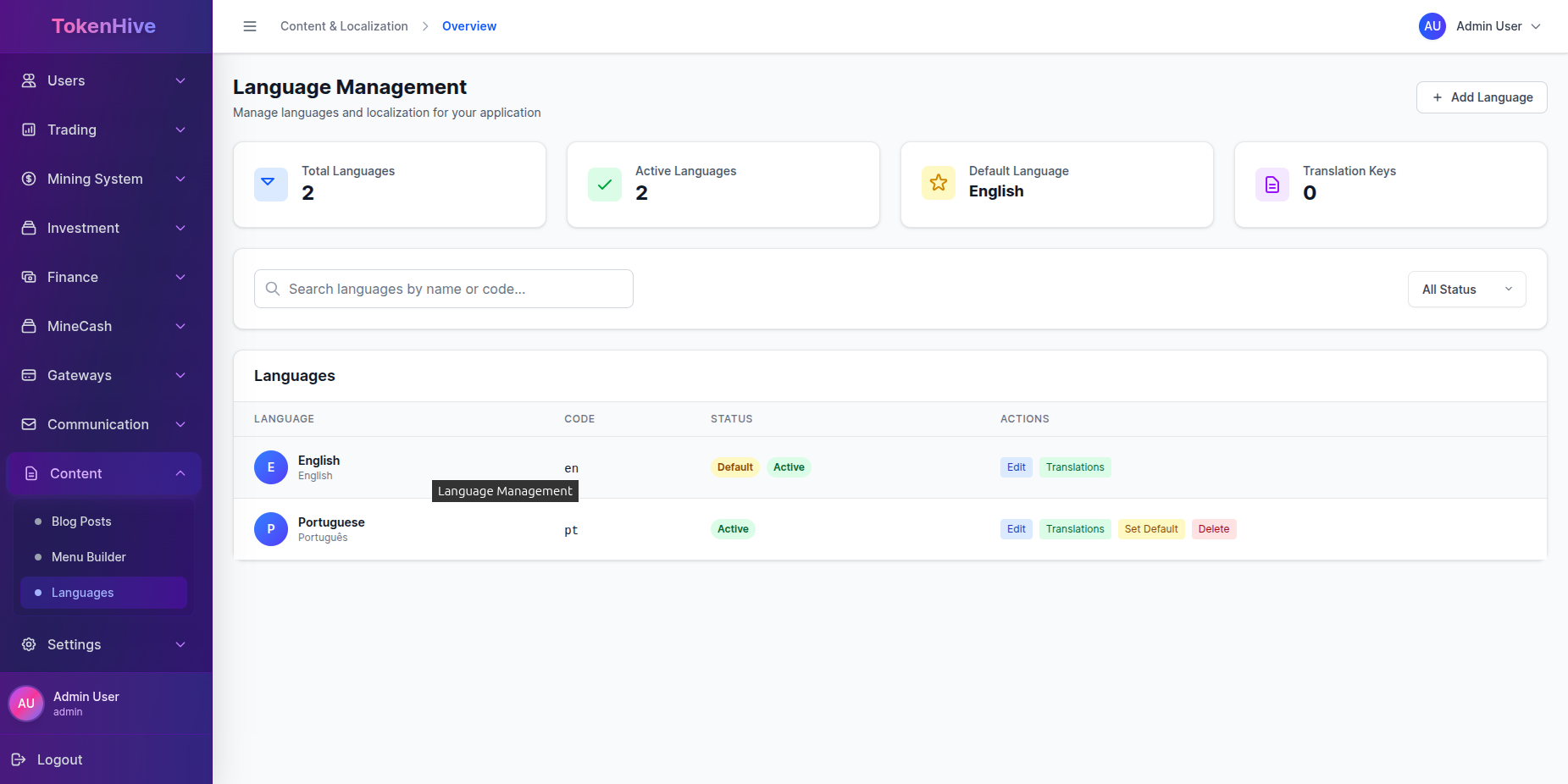Click the Total Languages card icon
Image resolution: width=1568 pixels, height=784 pixels.
pyautogui.click(x=271, y=184)
